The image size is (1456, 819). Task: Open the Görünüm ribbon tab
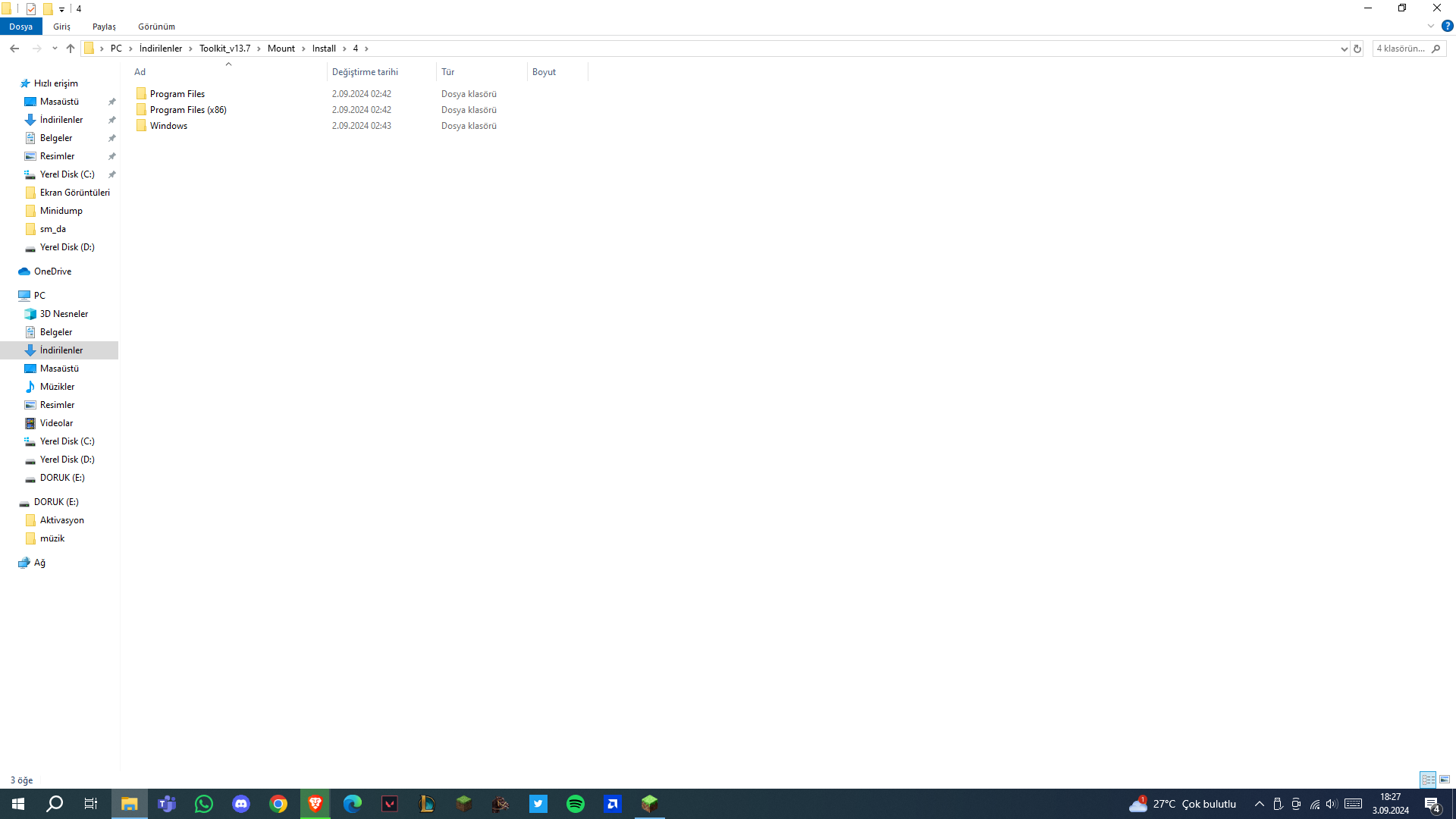156,27
